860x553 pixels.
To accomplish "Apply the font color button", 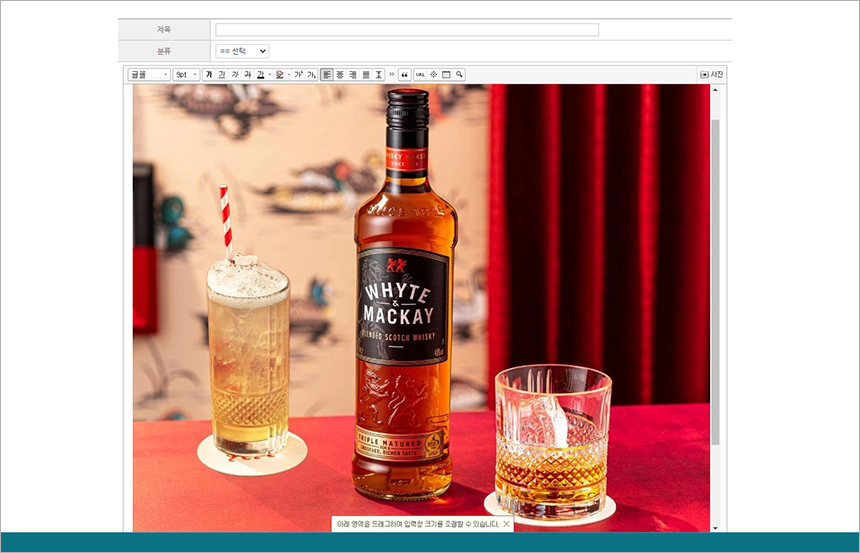I will pyautogui.click(x=261, y=75).
